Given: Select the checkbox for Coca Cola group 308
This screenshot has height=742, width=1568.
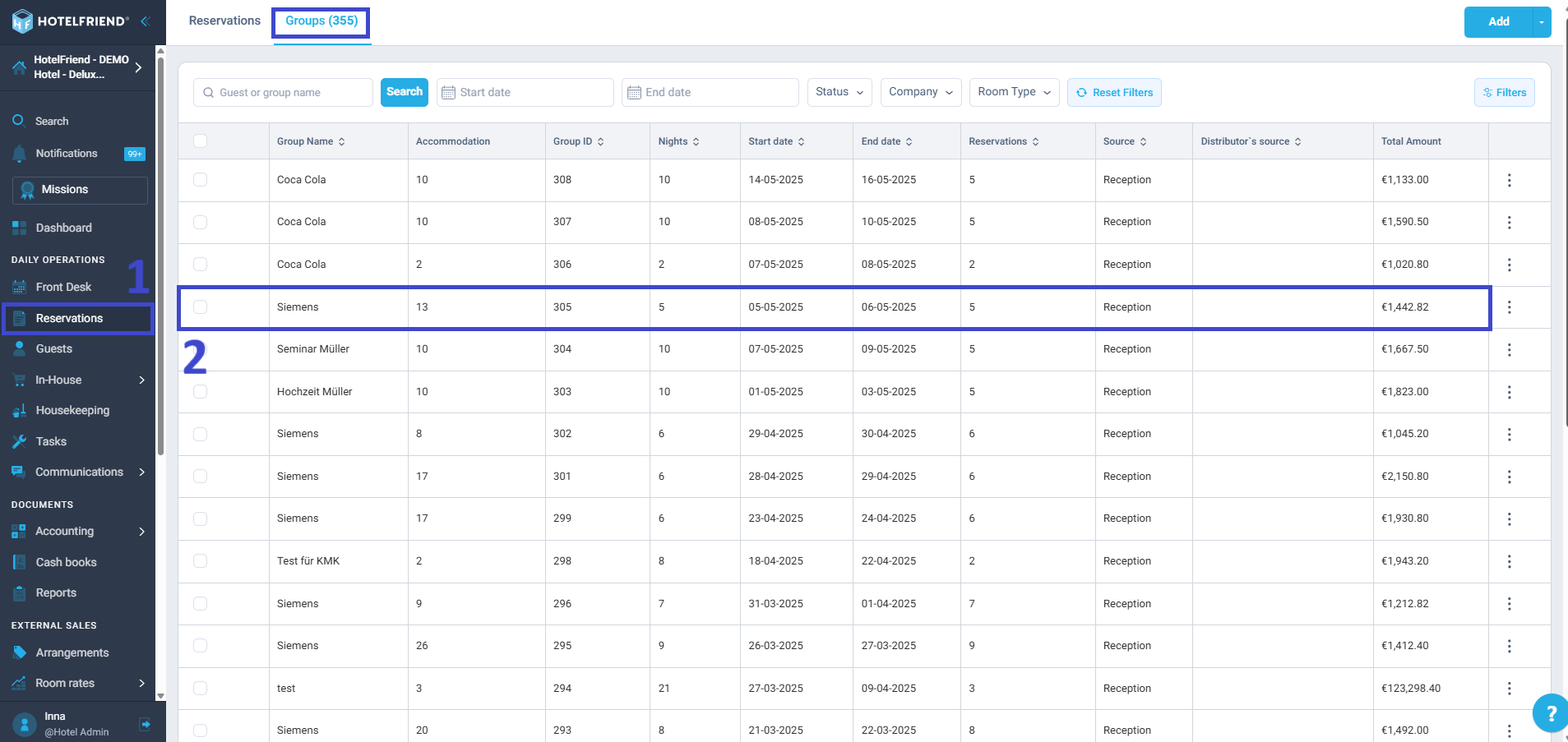Looking at the screenshot, I should (200, 179).
